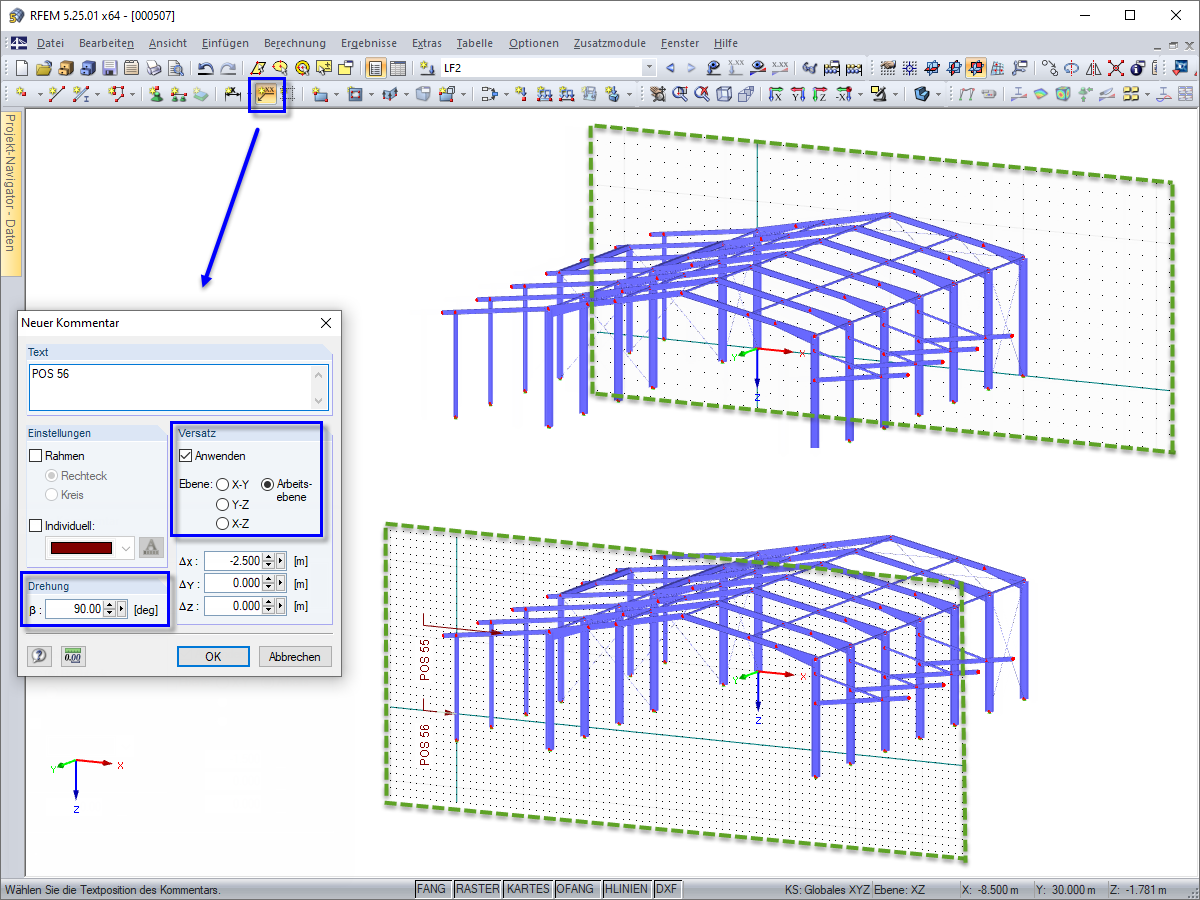1200x900 pixels.
Task: Select the X-Y plane radio button
Action: click(x=222, y=485)
